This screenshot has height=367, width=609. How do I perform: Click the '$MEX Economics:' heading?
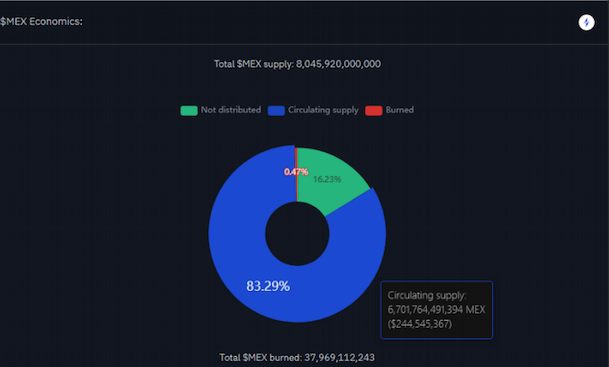click(x=41, y=21)
